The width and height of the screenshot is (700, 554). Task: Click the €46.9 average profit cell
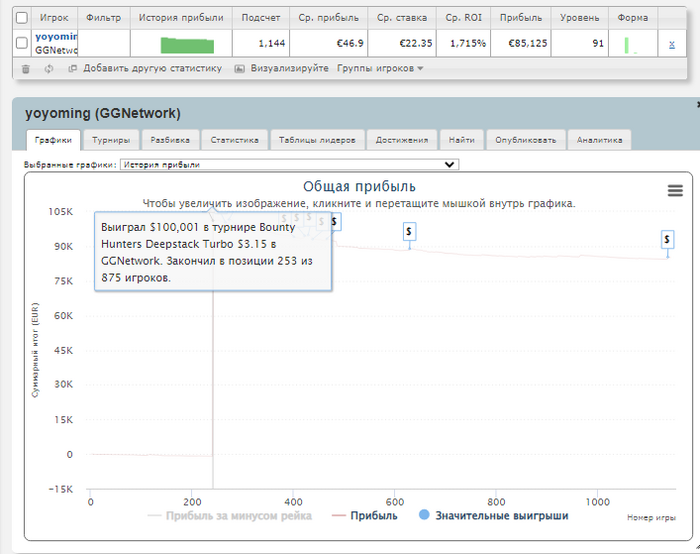329,43
